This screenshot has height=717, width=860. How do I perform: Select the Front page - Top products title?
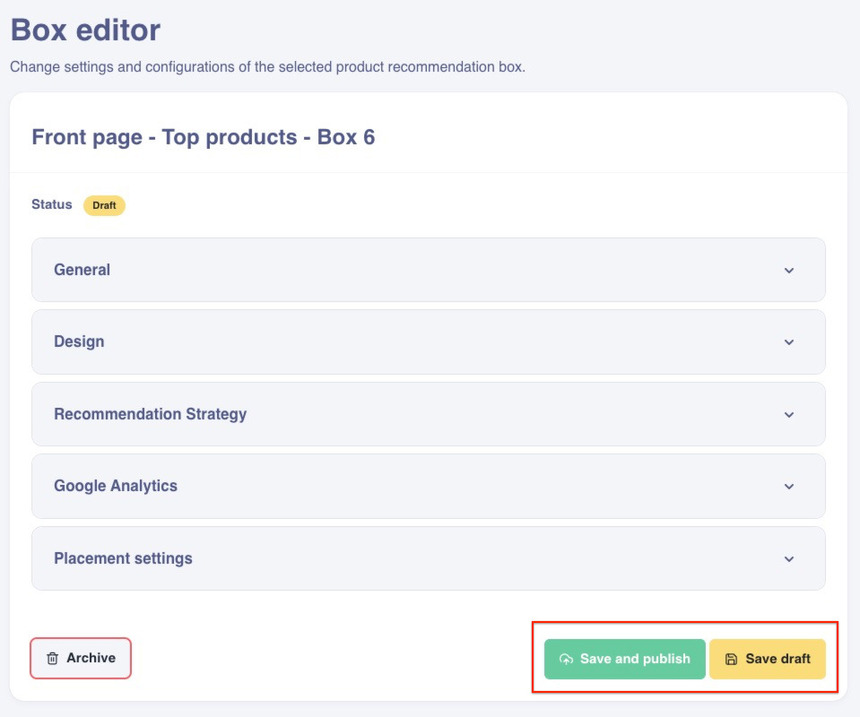[203, 137]
